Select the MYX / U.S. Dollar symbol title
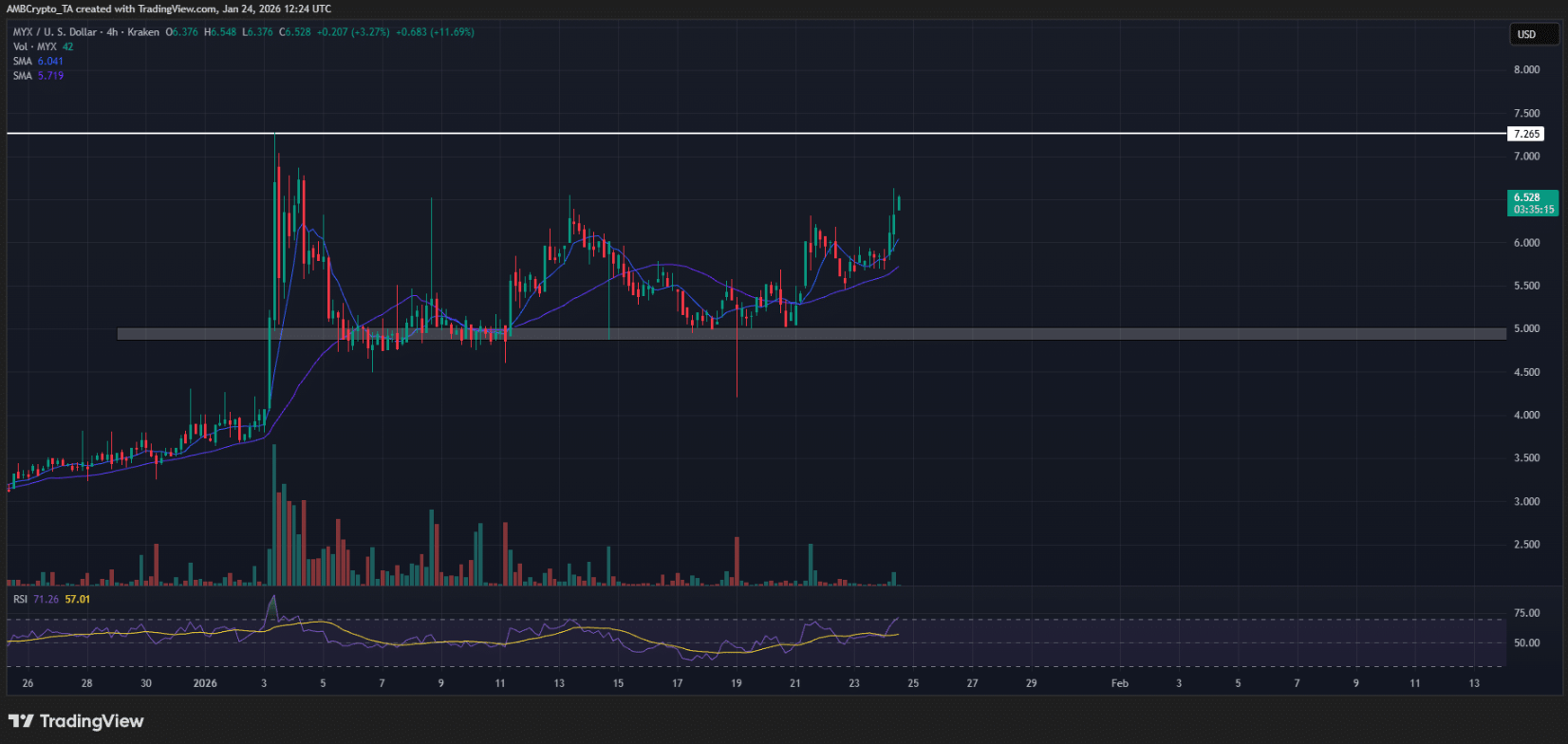The width and height of the screenshot is (1568, 744). pos(55,32)
